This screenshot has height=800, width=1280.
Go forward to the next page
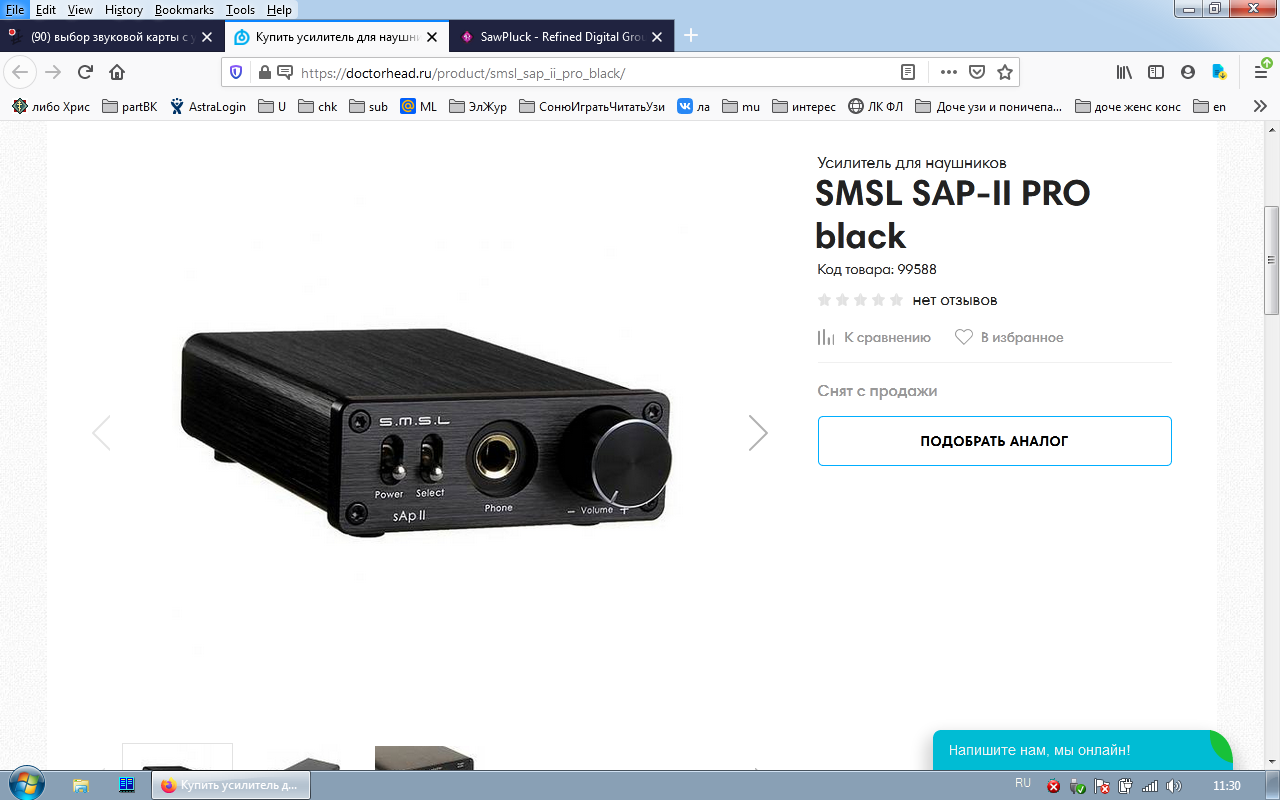(x=53, y=72)
